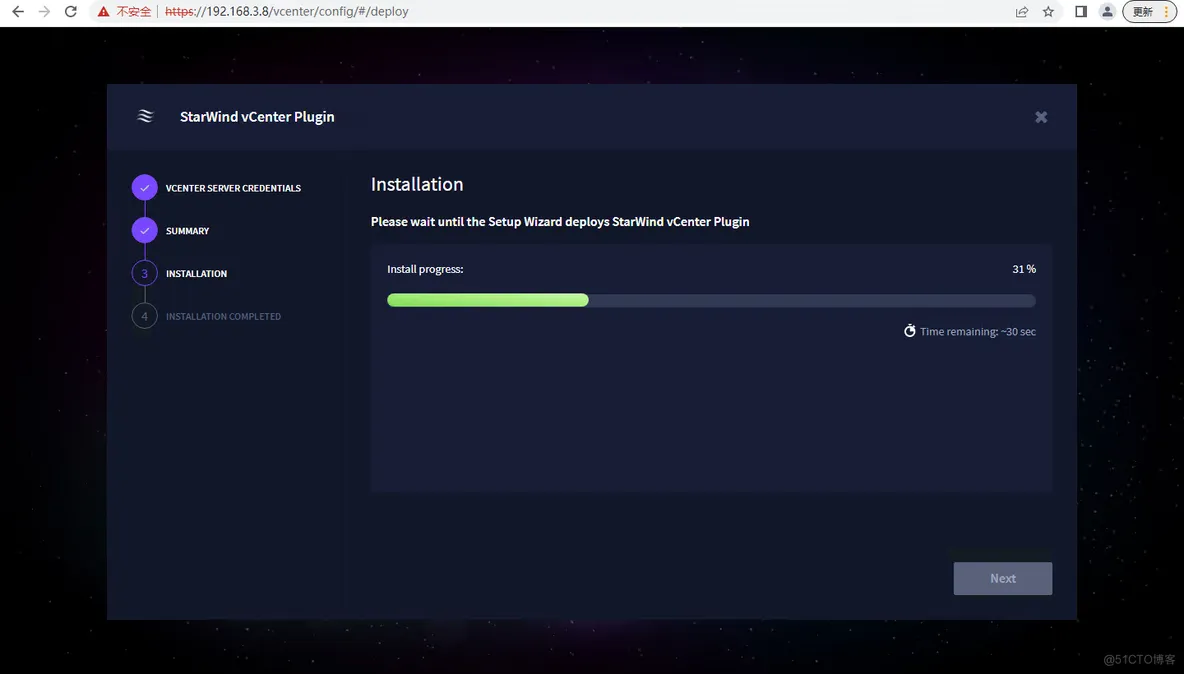Click the Next button
The image size is (1184, 674).
click(x=1003, y=578)
